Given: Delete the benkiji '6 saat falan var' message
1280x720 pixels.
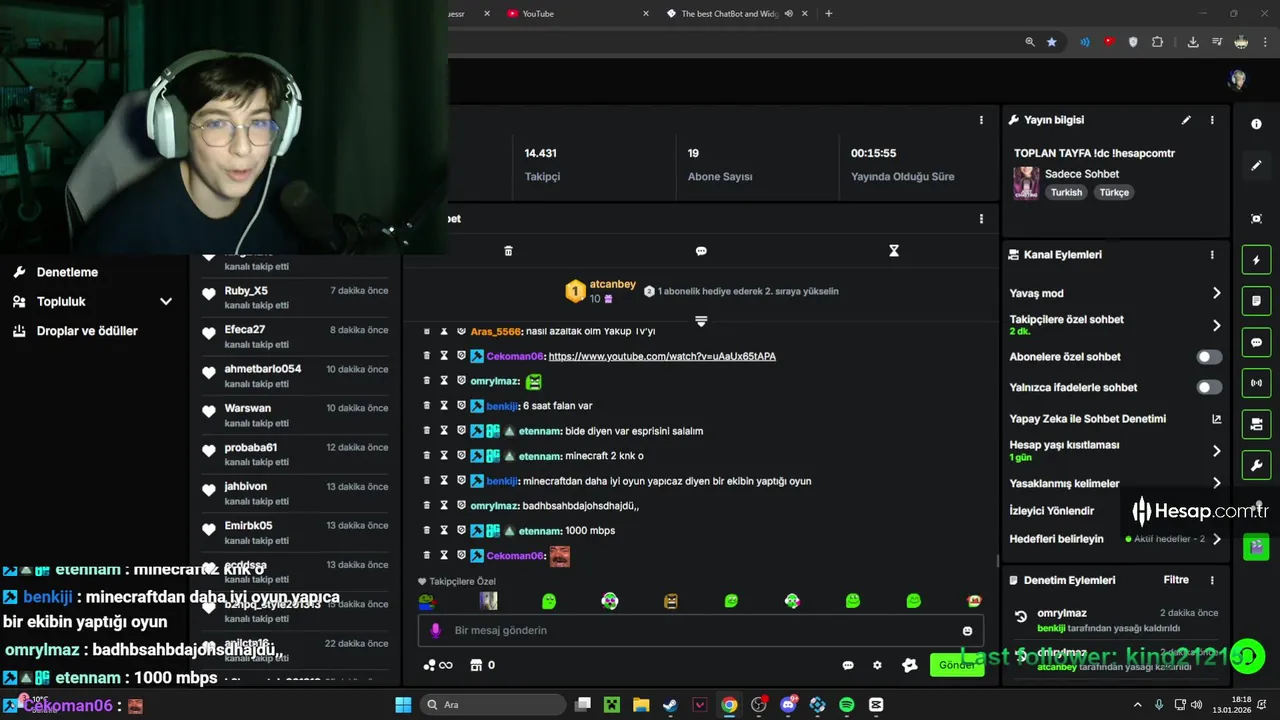Looking at the screenshot, I should 427,406.
